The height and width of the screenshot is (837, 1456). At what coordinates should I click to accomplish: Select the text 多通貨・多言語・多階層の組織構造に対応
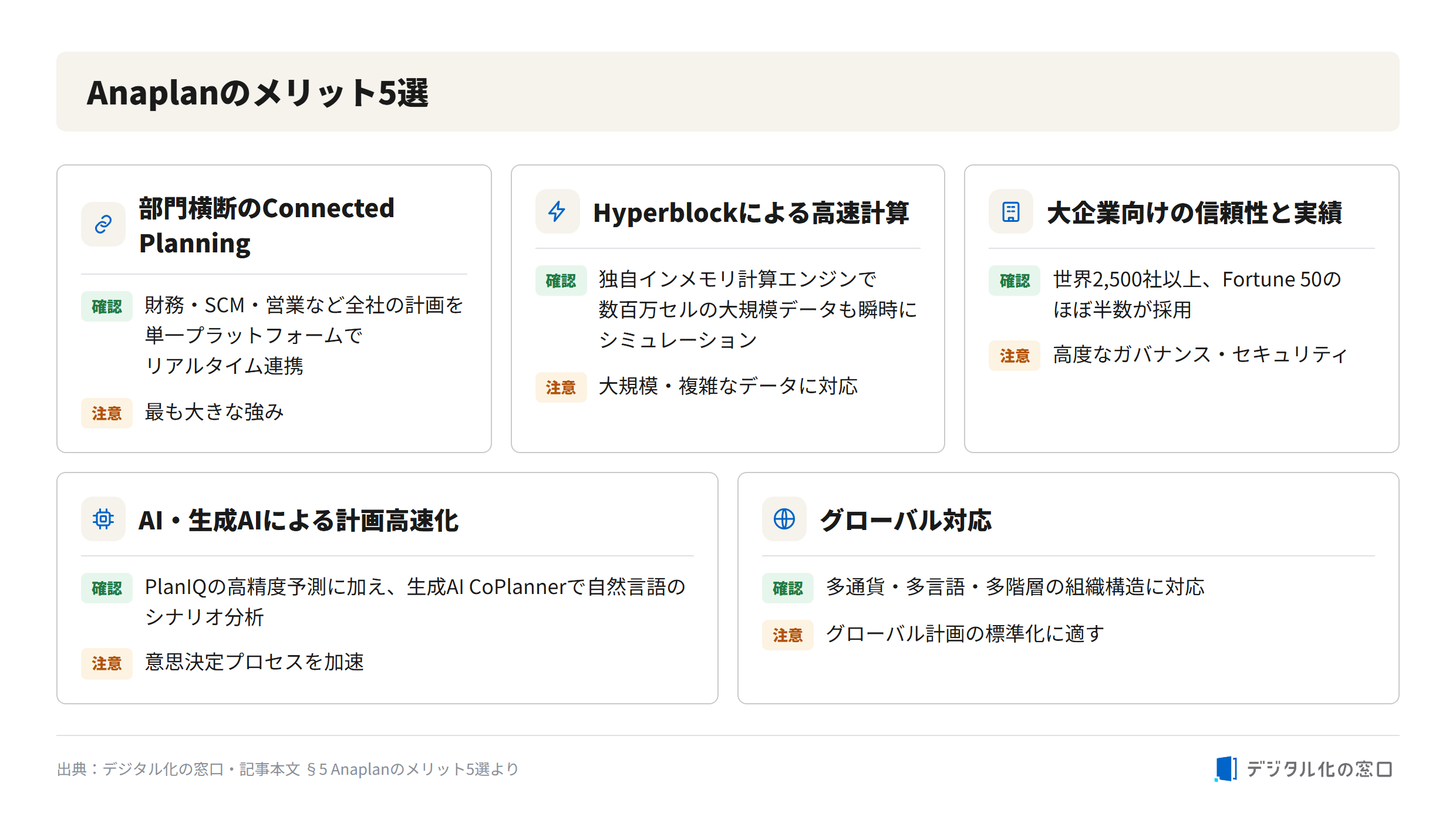coord(1015,587)
